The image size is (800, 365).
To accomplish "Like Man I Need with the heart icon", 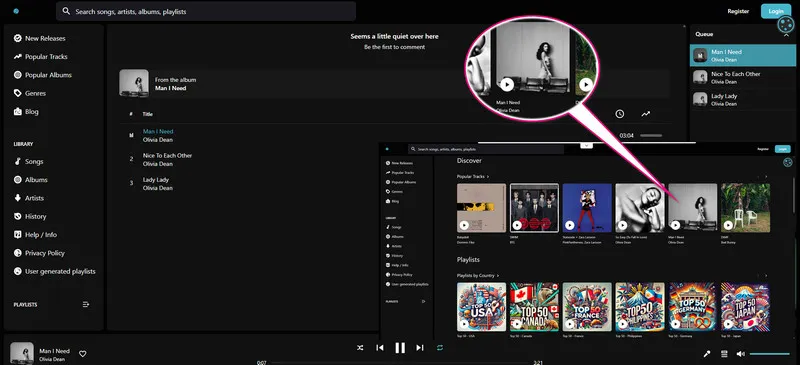I will (x=83, y=354).
